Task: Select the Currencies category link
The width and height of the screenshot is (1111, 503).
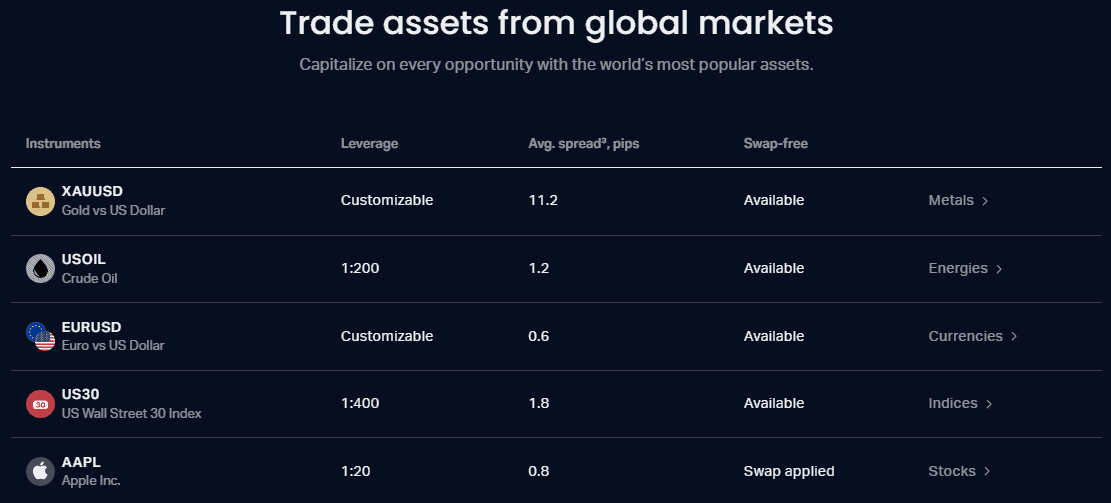Action: [x=965, y=336]
